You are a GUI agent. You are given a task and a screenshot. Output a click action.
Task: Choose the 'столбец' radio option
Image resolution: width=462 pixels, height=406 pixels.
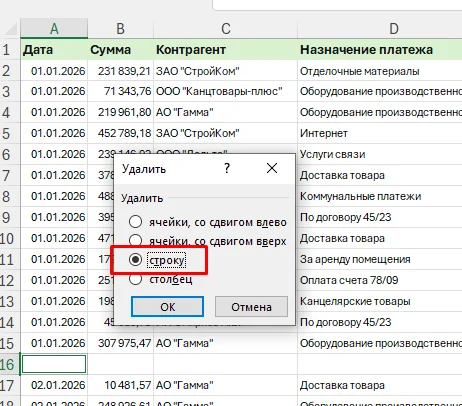click(x=135, y=279)
